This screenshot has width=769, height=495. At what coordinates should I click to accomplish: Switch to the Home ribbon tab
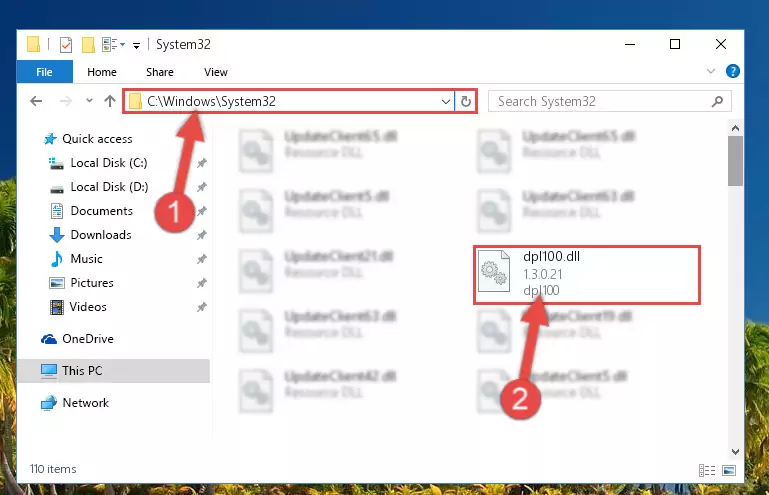[x=102, y=72]
